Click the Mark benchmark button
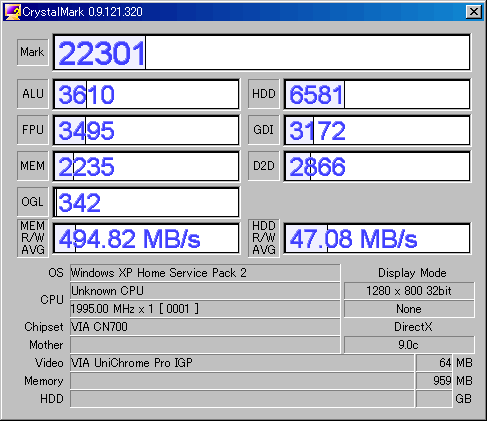Screen dimensions: 487x421 click(33, 52)
